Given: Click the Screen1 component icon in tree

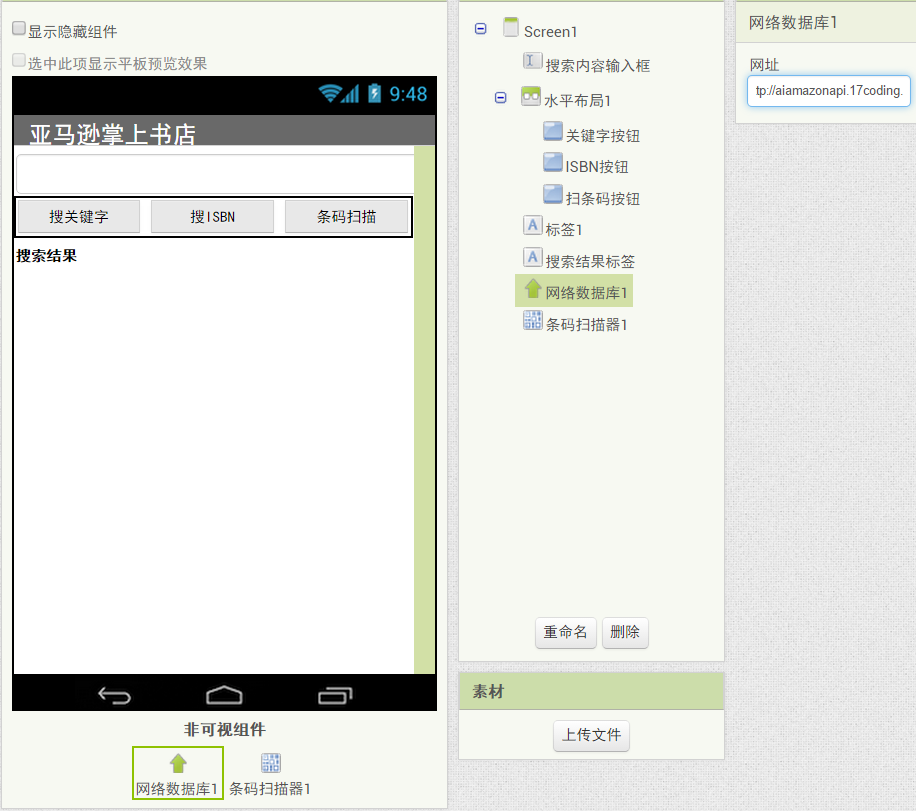Looking at the screenshot, I should [x=511, y=27].
